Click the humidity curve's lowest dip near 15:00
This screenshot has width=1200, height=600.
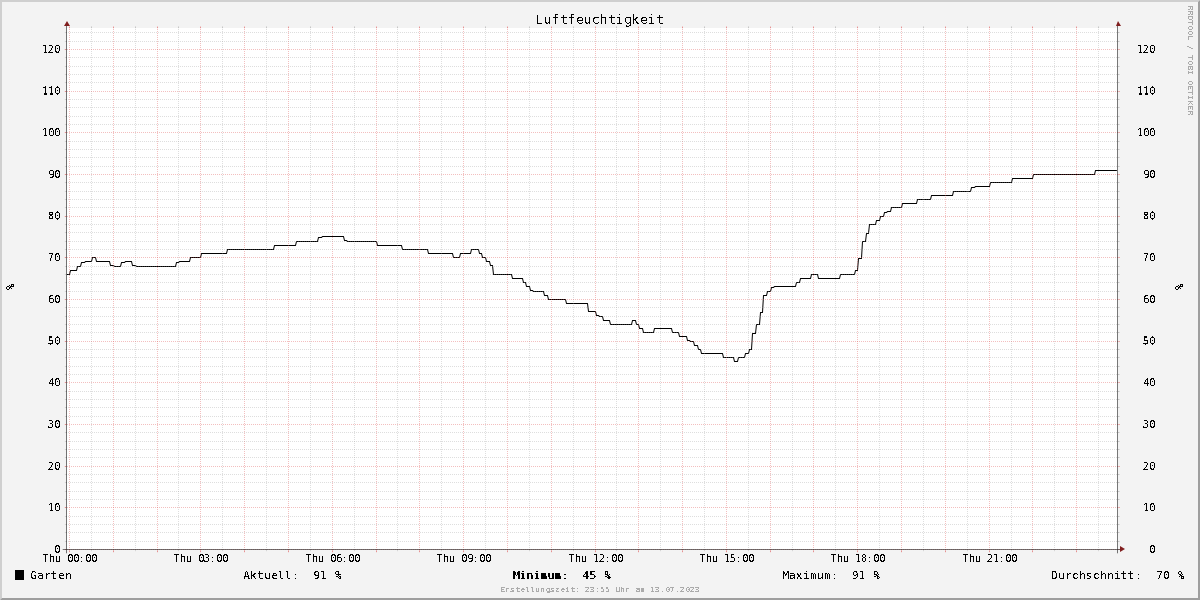736,361
